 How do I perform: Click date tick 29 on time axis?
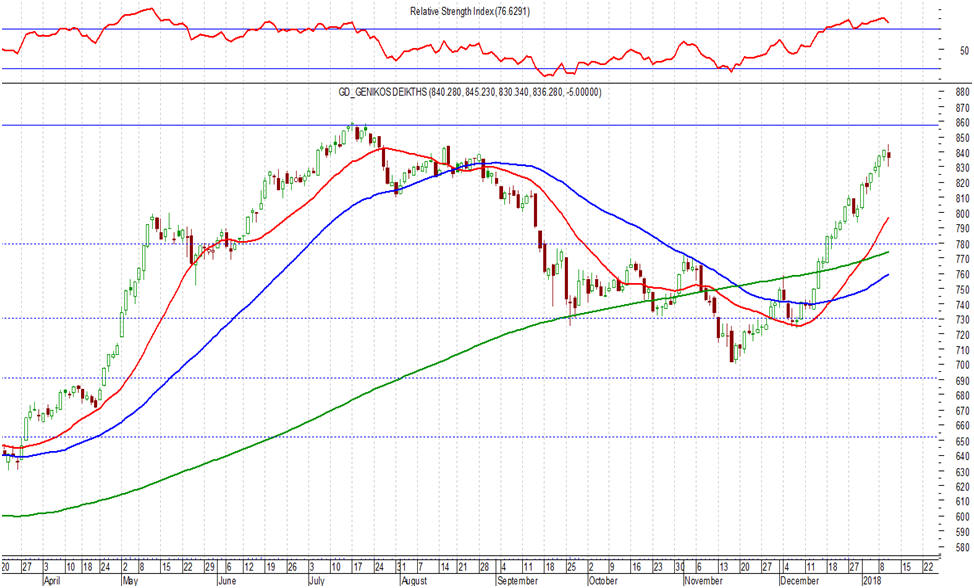pyautogui.click(x=210, y=567)
